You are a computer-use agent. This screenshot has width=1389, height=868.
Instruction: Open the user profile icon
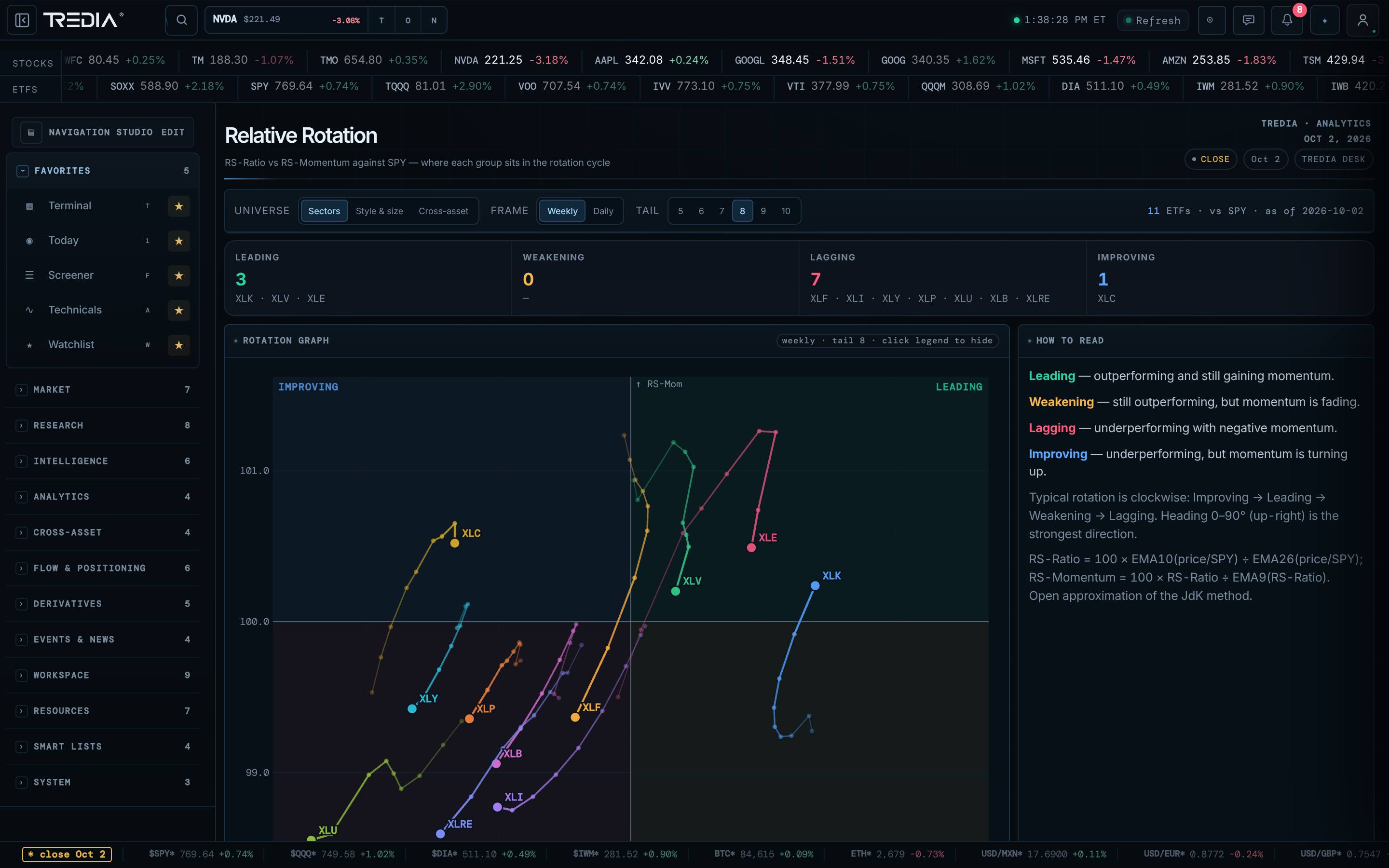point(1362,20)
